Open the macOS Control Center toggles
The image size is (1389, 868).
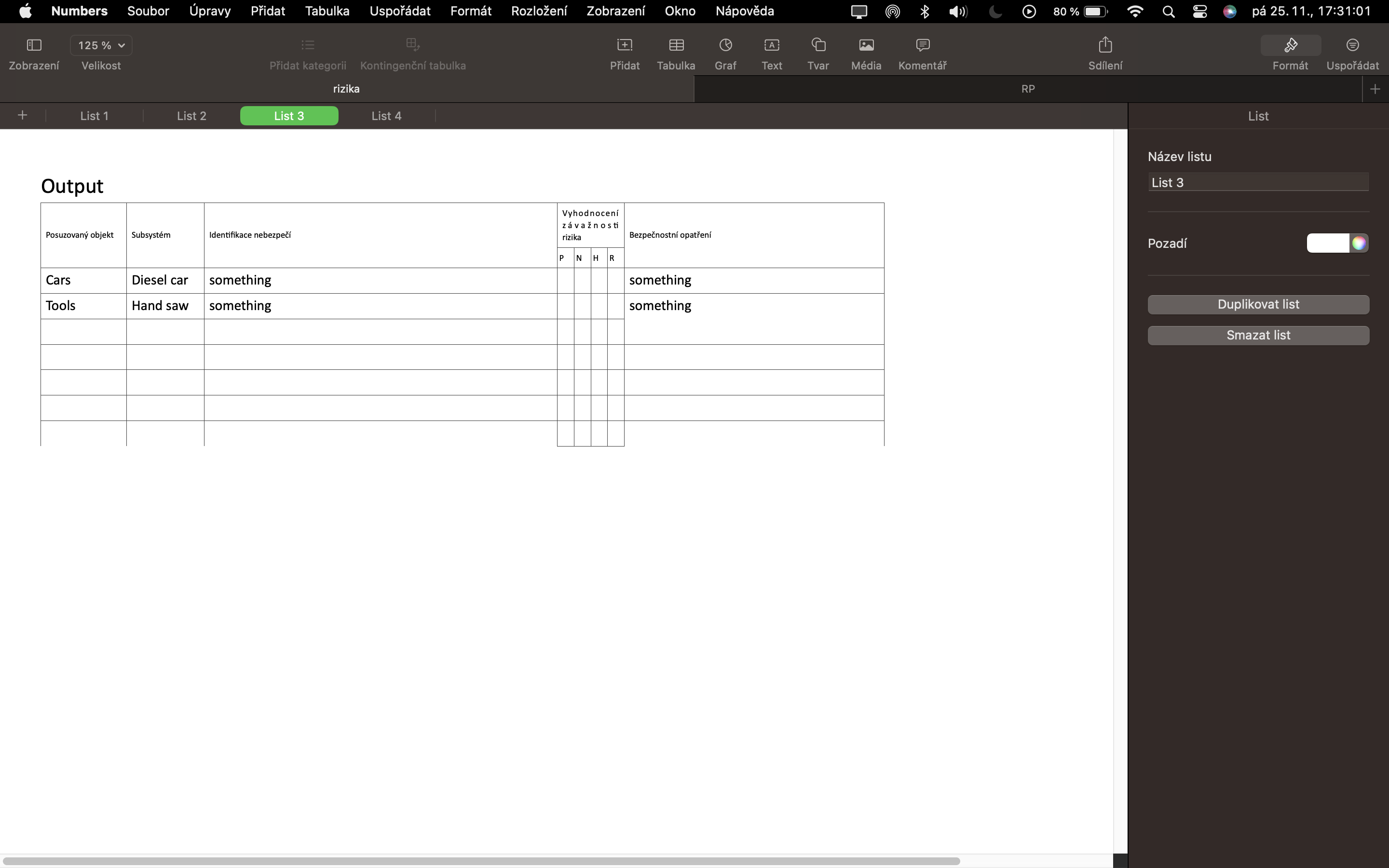click(x=1199, y=12)
